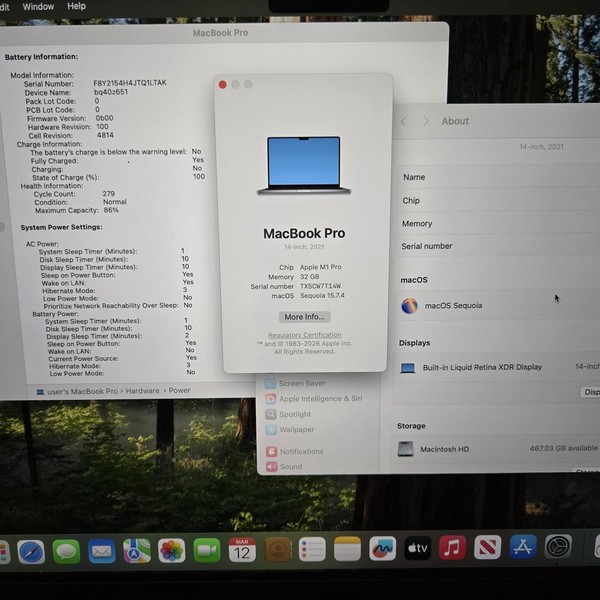600x600 pixels.
Task: Open the App Store from the Dock
Action: pos(523,547)
